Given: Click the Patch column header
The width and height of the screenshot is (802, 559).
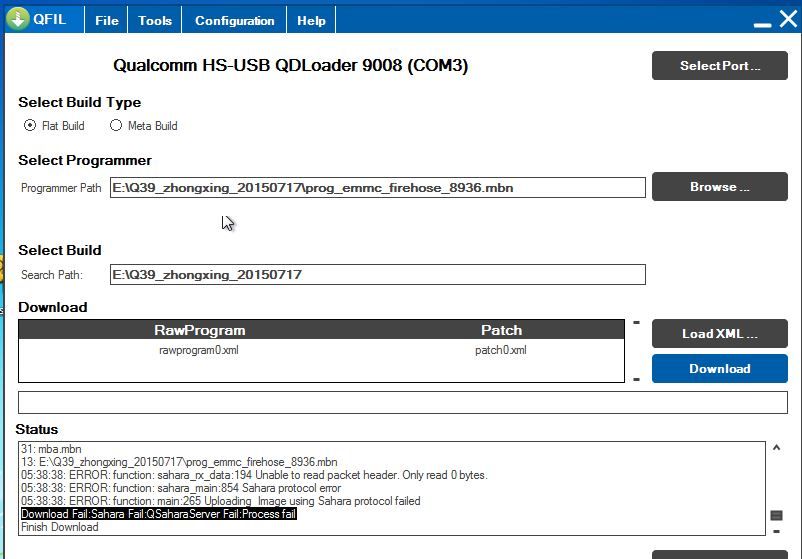Looking at the screenshot, I should pyautogui.click(x=501, y=330).
